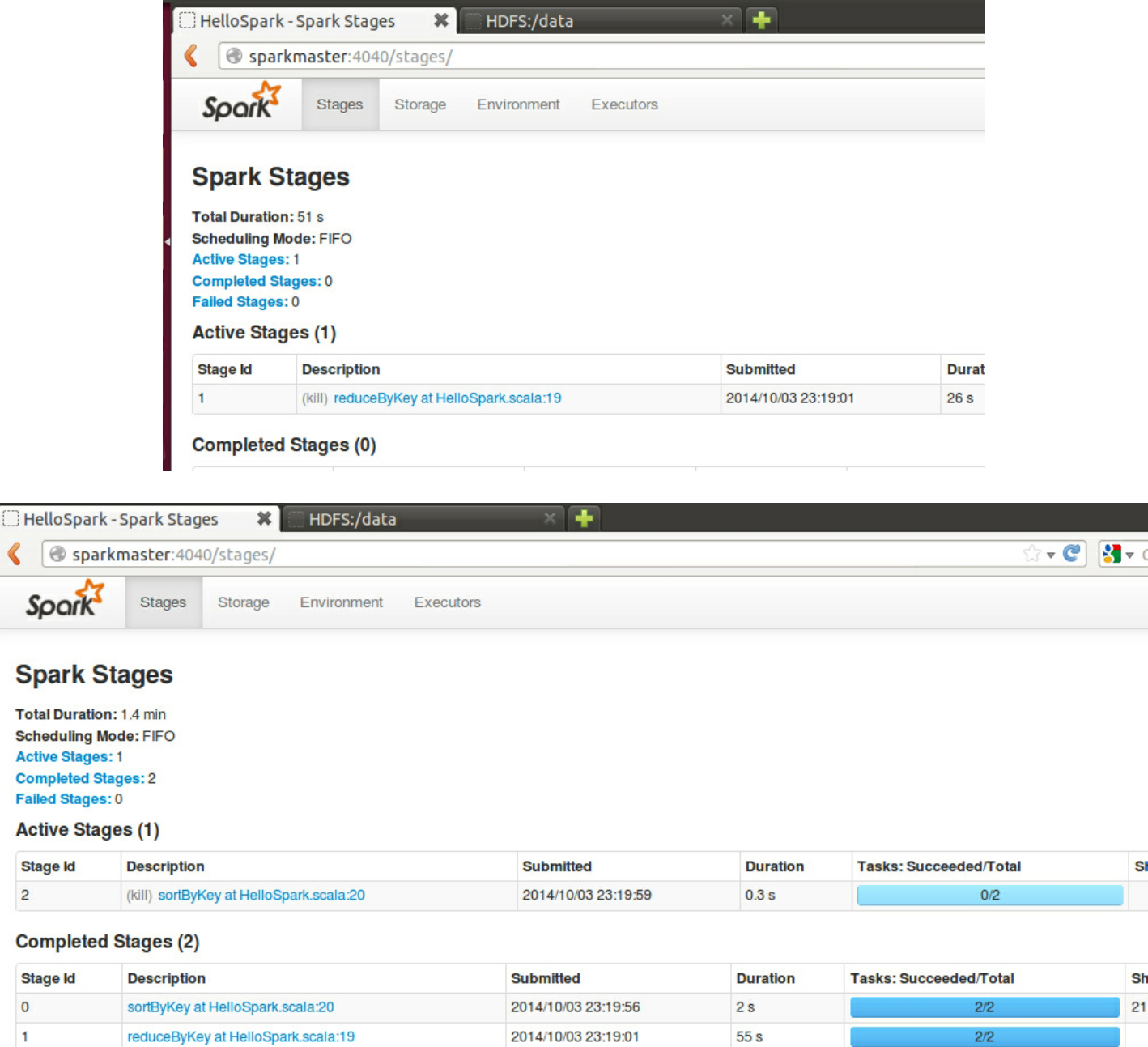
Task: Close the HelloSpark tab in the upper browser window
Action: [x=440, y=20]
